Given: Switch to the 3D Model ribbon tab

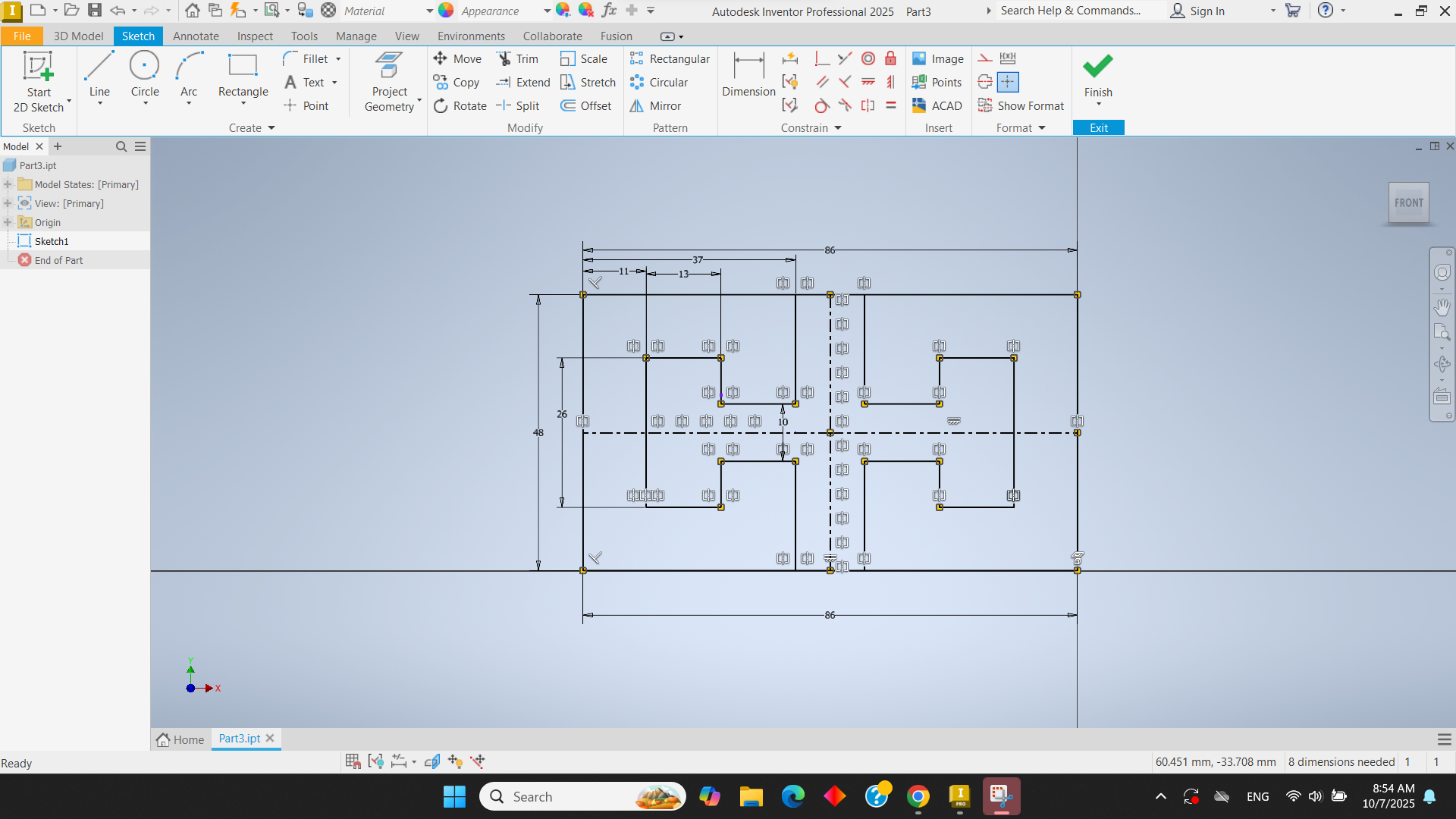Looking at the screenshot, I should pos(78,36).
